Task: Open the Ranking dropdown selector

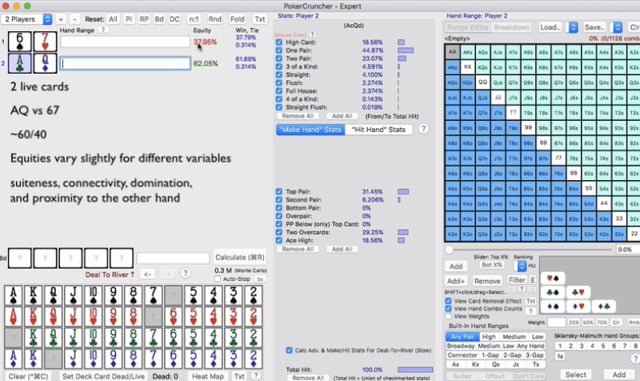Action: click(522, 266)
